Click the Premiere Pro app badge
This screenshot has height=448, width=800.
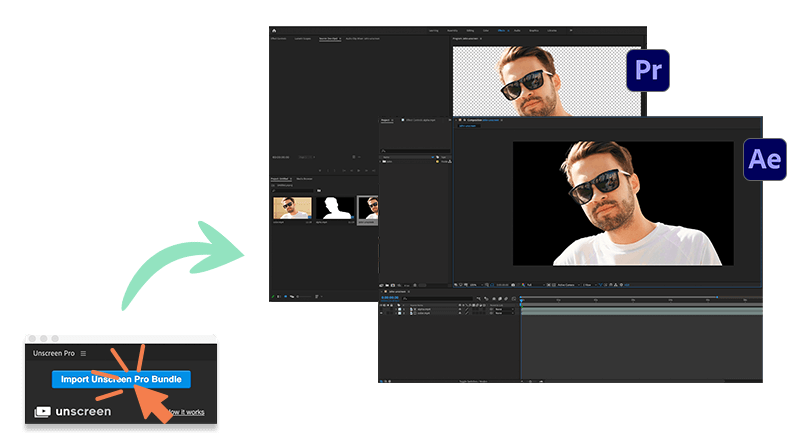pos(647,71)
